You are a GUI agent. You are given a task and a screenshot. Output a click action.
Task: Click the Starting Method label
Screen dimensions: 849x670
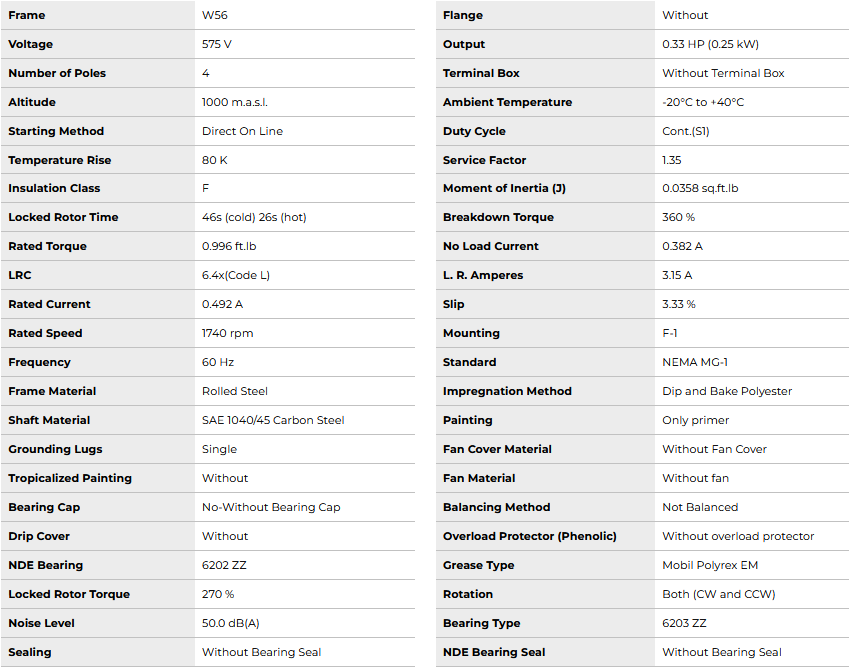(x=56, y=131)
